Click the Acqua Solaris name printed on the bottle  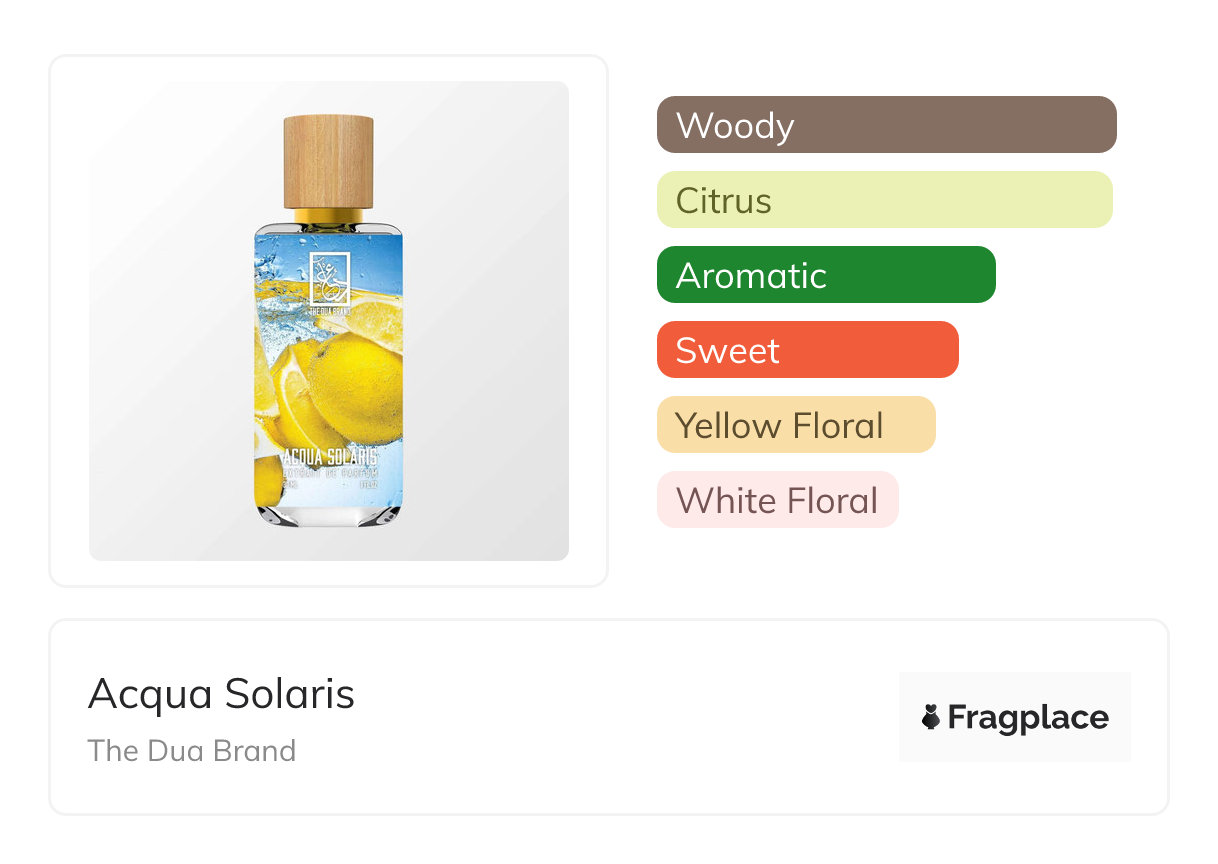[x=329, y=456]
